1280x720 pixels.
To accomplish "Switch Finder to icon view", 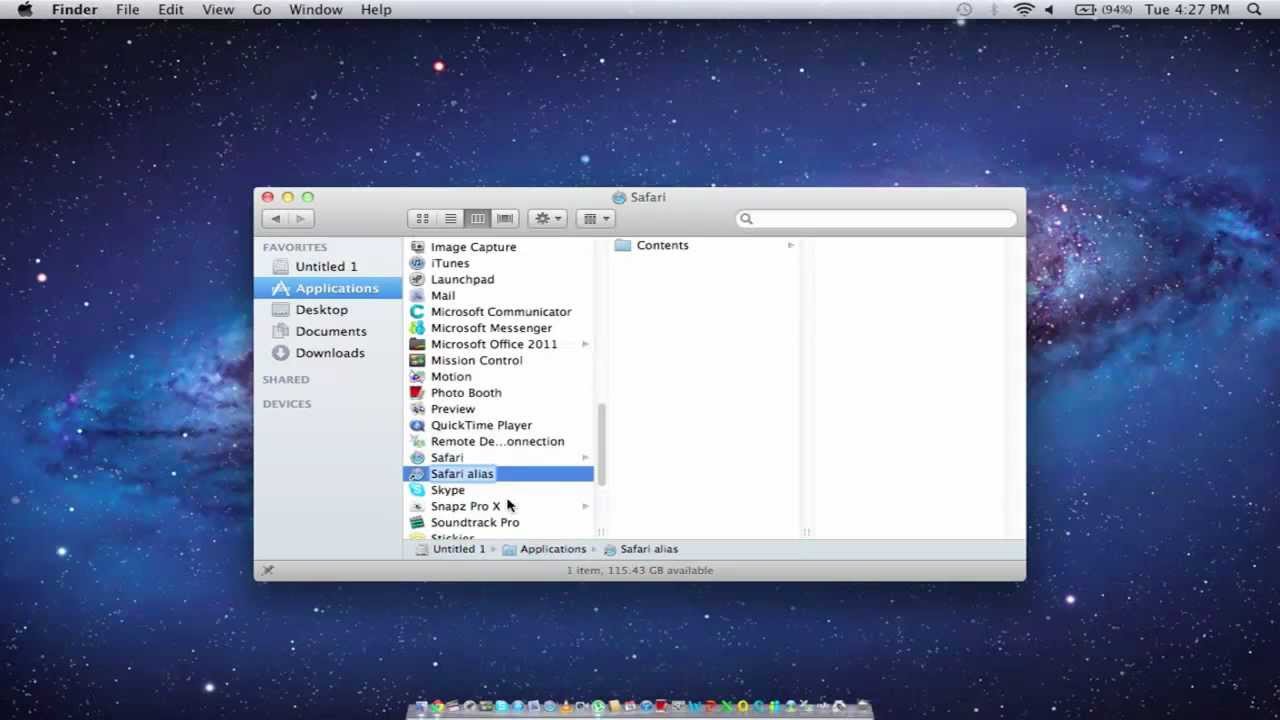I will 422,219.
